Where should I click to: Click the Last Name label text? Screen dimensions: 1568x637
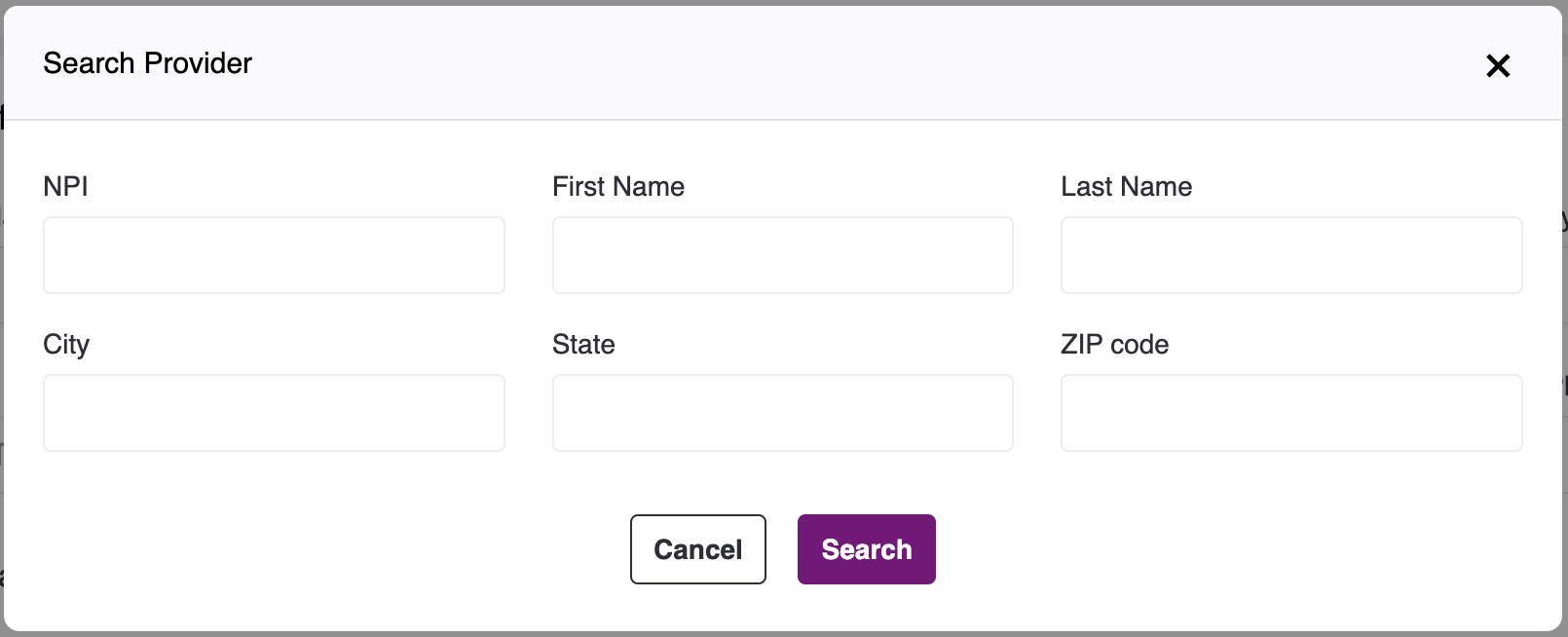pyautogui.click(x=1126, y=186)
